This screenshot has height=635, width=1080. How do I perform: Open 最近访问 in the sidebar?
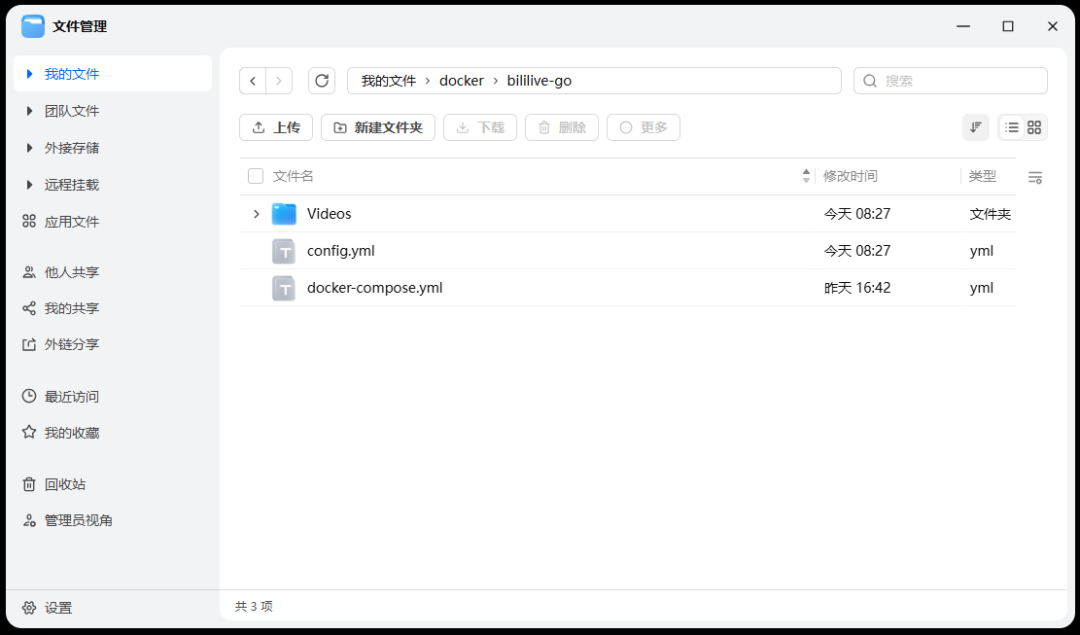click(x=71, y=397)
